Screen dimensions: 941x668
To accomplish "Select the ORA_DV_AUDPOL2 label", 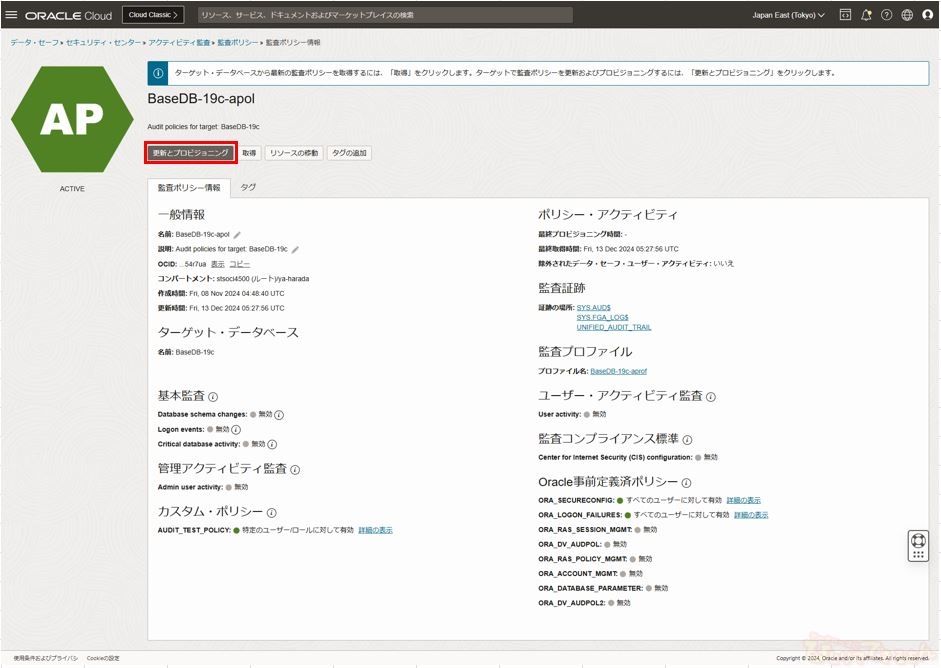I will [572, 603].
